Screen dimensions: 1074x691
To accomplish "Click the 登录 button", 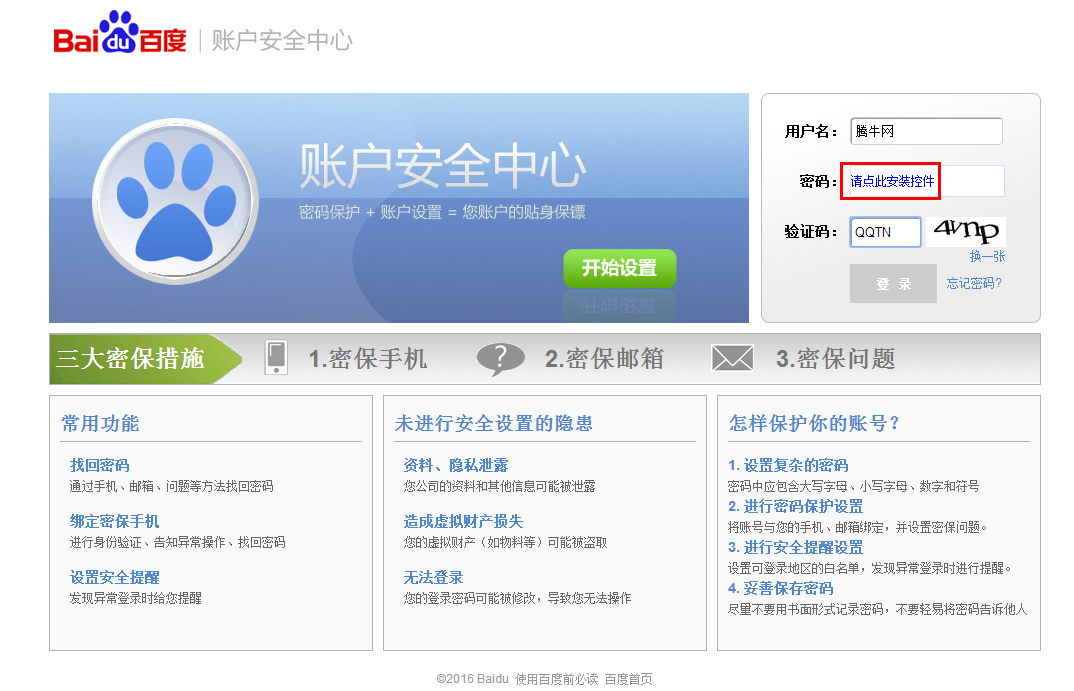I will point(893,284).
